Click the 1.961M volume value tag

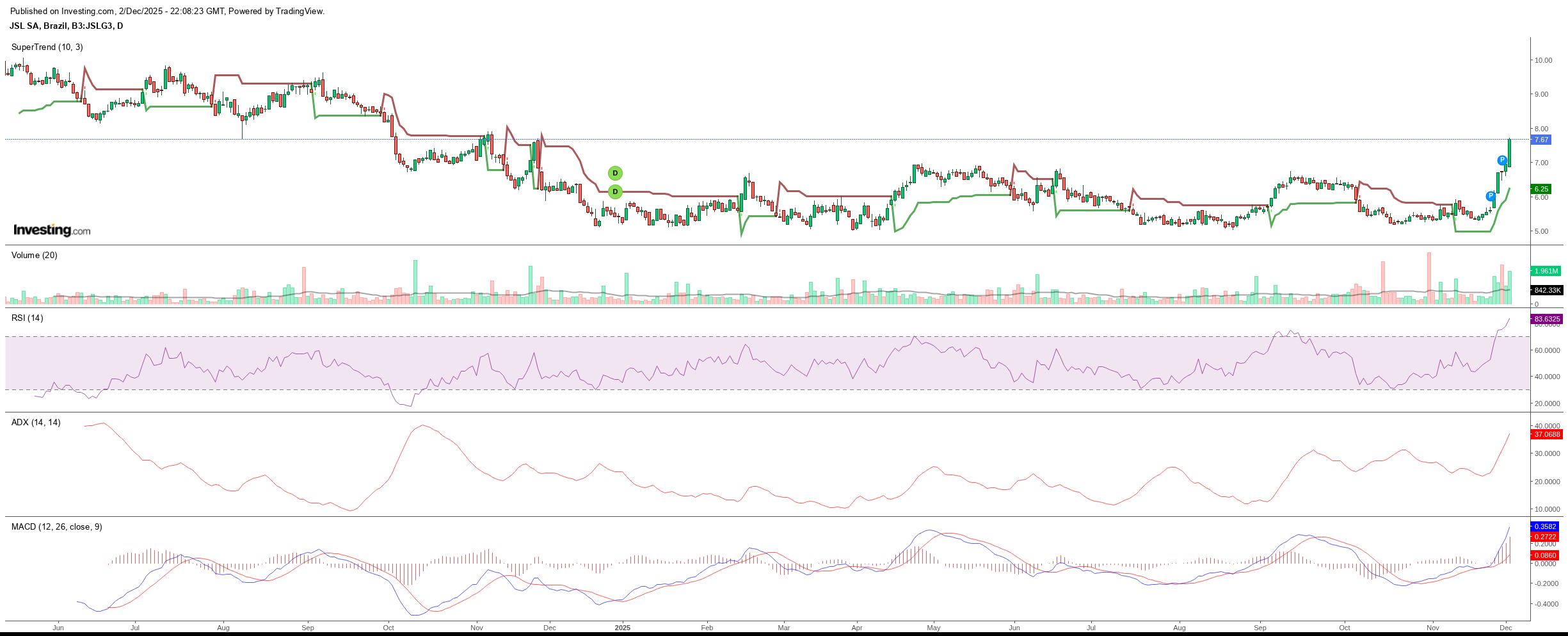(1546, 271)
